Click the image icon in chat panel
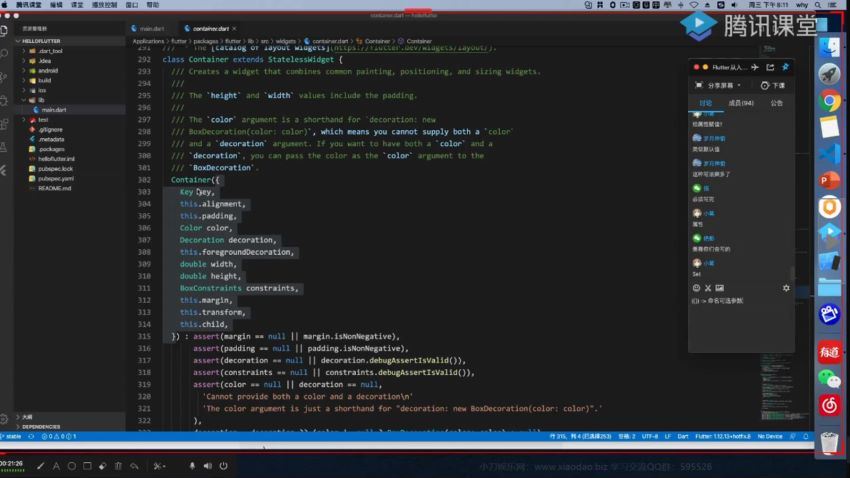 (x=719, y=288)
